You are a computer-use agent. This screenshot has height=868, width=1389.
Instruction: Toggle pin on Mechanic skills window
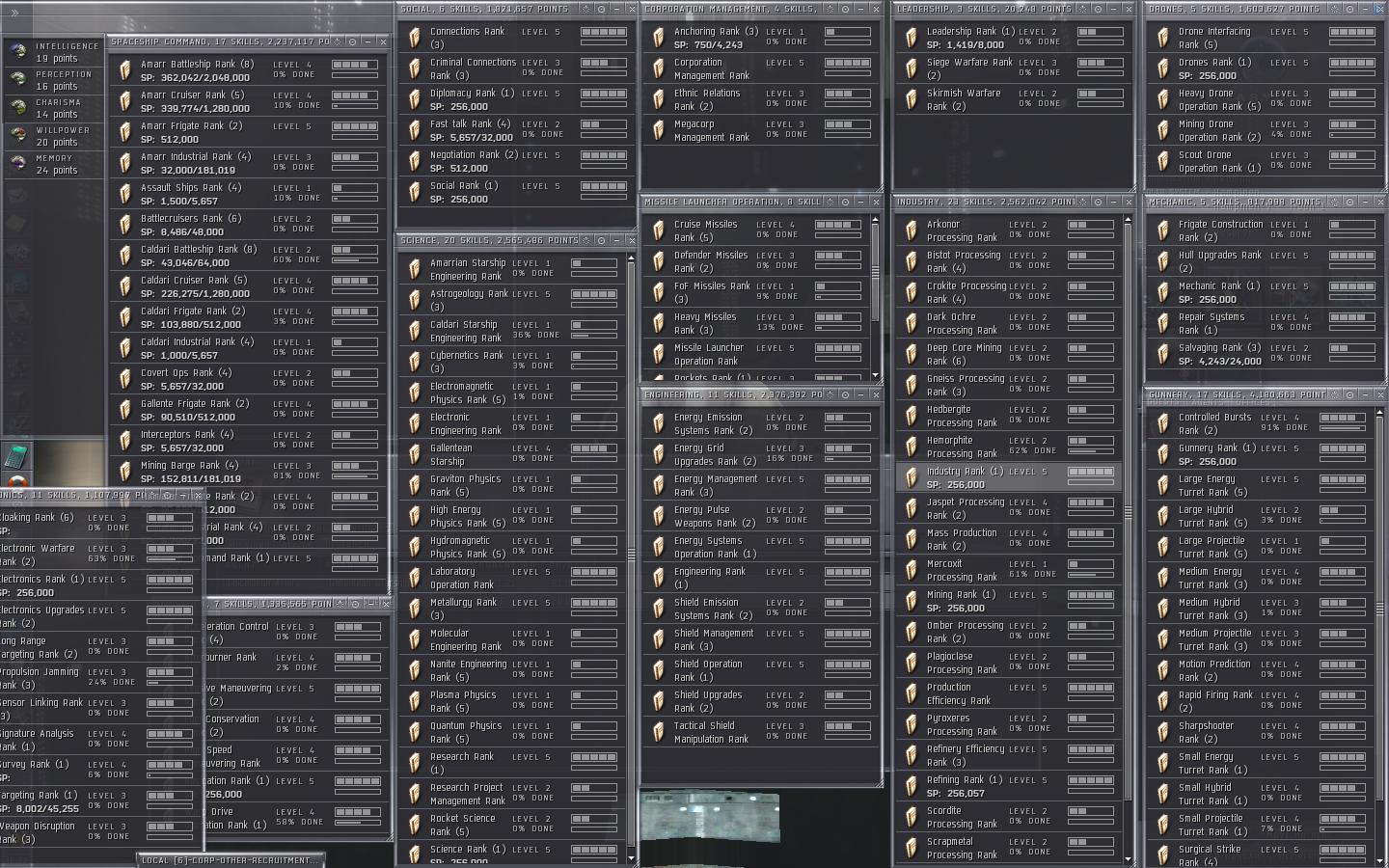pyautogui.click(x=1335, y=202)
